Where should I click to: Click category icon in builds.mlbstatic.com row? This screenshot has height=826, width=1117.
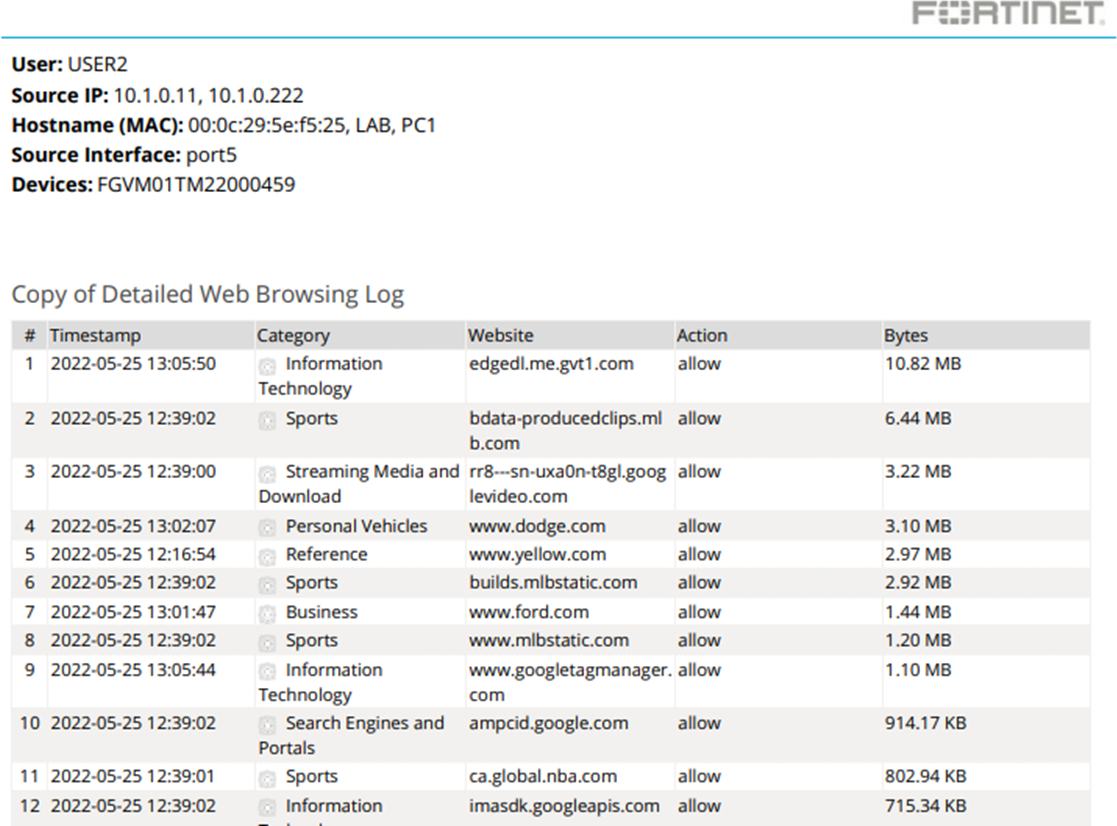pos(267,585)
